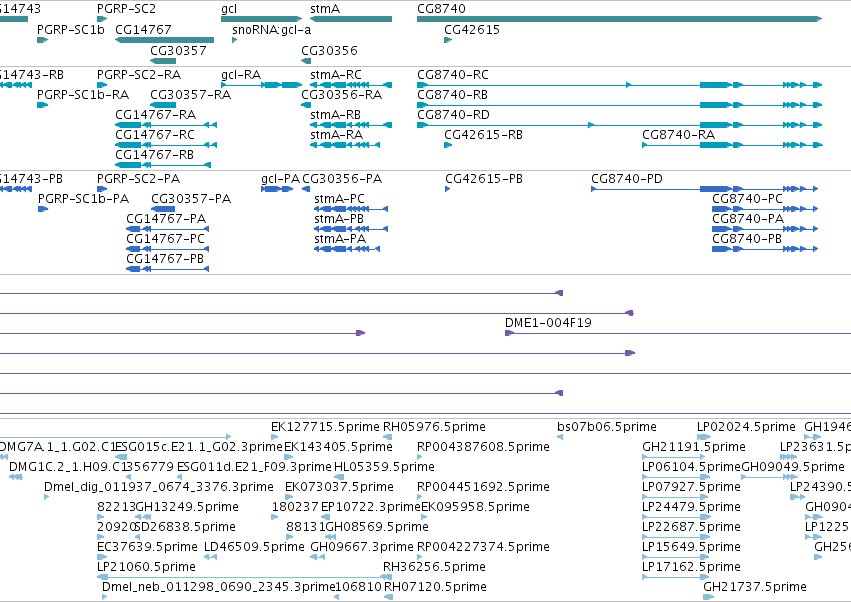This screenshot has height=602, width=851.
Task: Select the GH13249.5prime label
Action: point(187,507)
